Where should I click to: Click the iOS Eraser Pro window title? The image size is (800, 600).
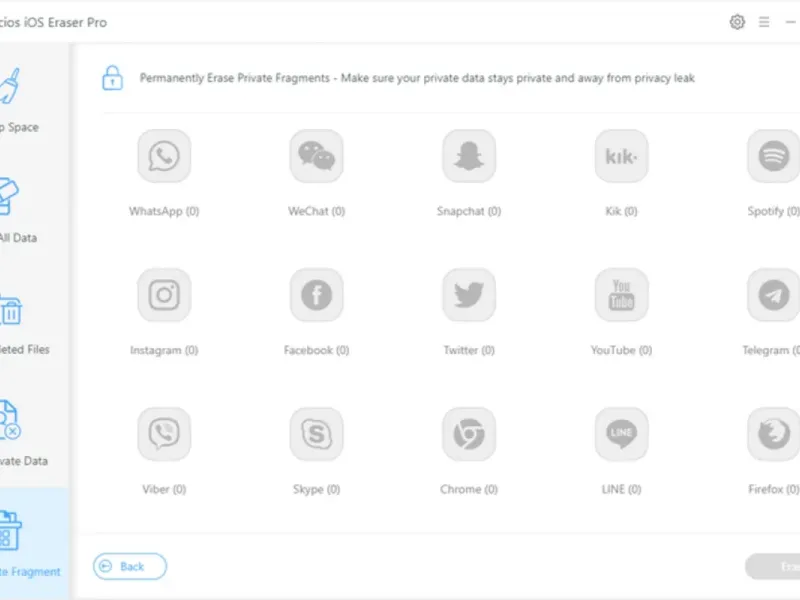click(x=54, y=22)
